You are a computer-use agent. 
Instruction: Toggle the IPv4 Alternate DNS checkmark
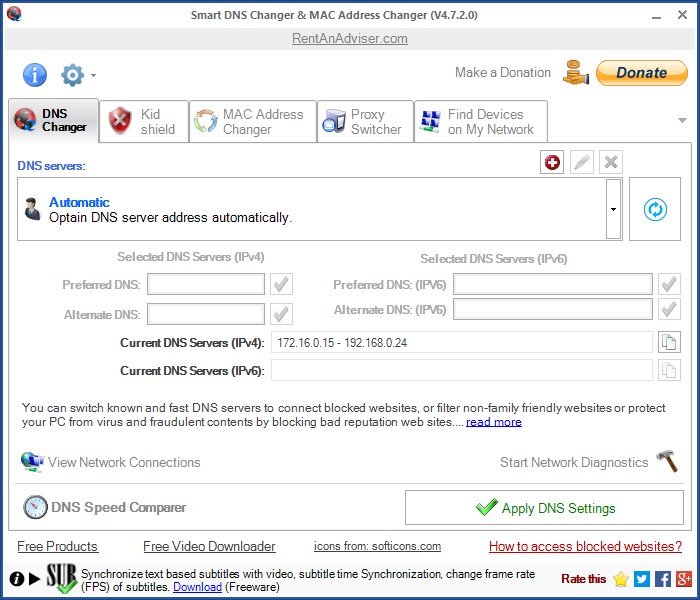(x=281, y=314)
